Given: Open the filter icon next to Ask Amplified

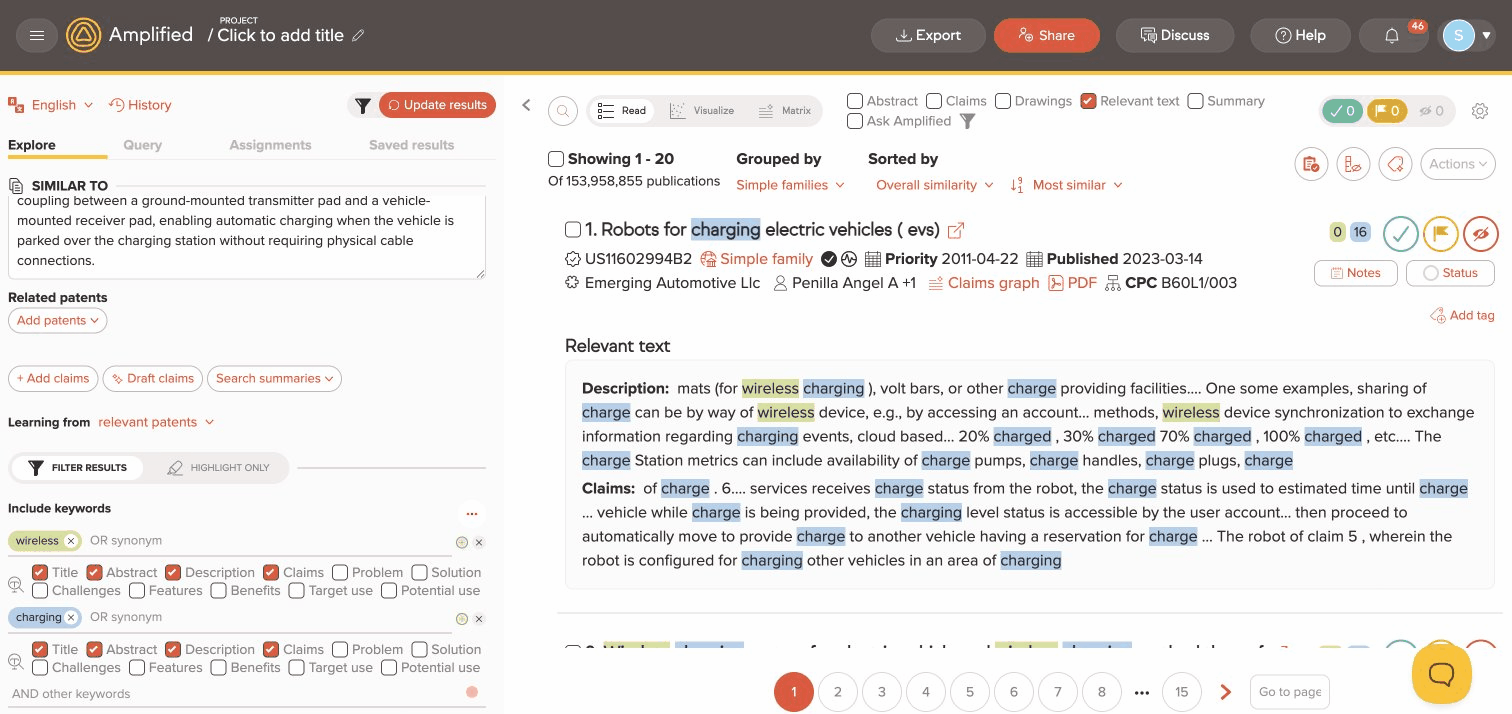Looking at the screenshot, I should 966,120.
